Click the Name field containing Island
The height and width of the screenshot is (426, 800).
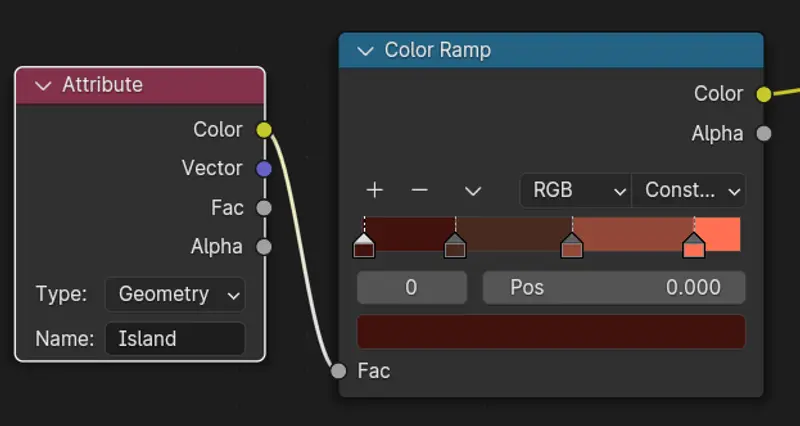tap(175, 339)
